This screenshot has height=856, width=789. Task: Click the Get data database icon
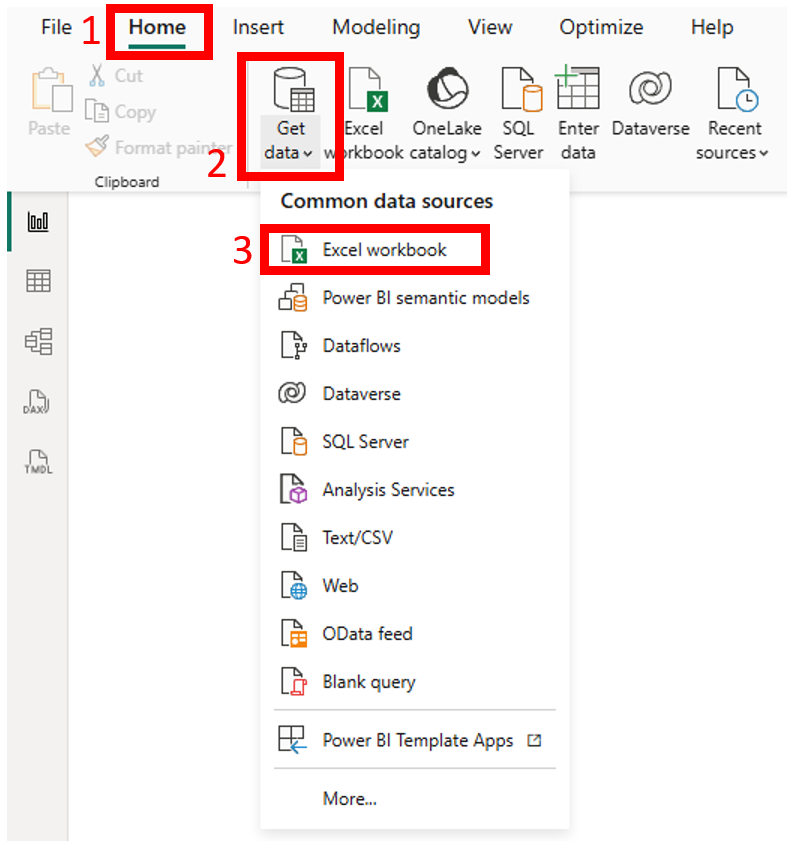click(293, 89)
